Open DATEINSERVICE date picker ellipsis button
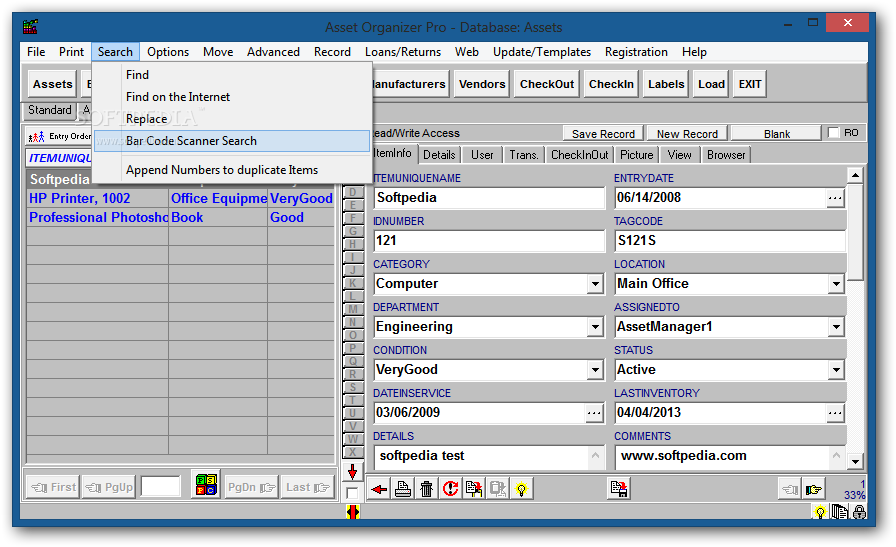The image size is (896, 547). point(594,413)
